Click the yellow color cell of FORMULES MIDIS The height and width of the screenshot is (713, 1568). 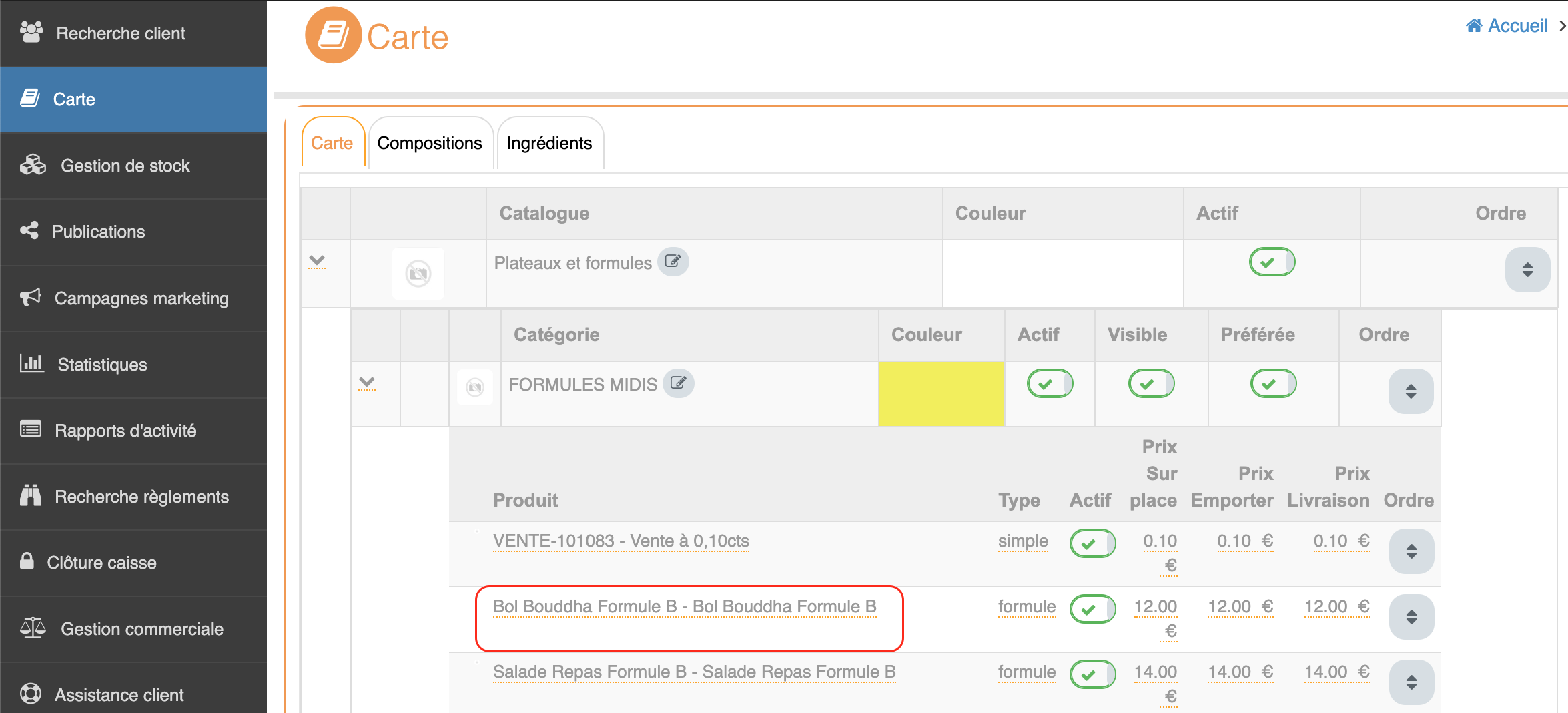(x=941, y=393)
